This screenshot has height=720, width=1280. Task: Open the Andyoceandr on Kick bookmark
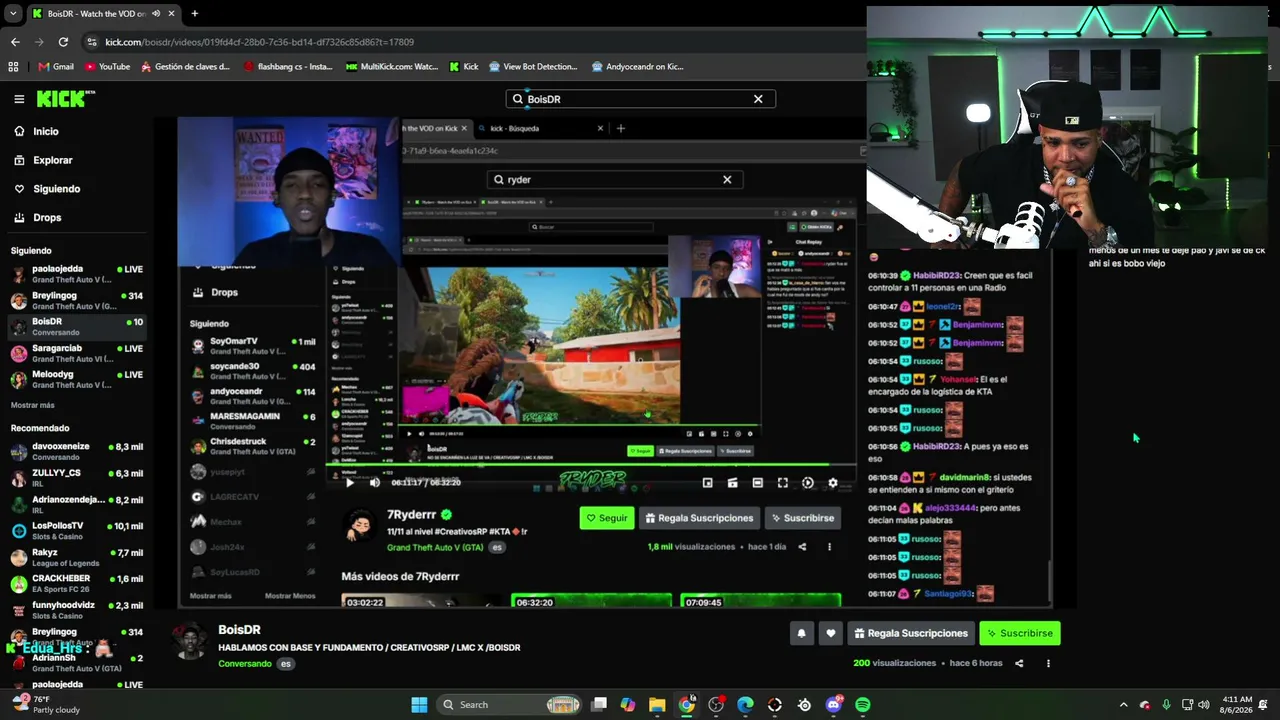point(637,67)
